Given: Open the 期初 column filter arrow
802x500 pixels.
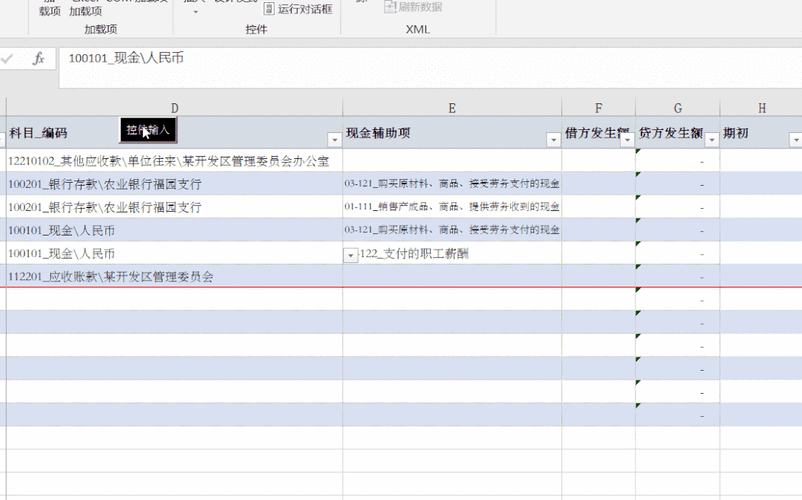Looking at the screenshot, I should (796, 140).
